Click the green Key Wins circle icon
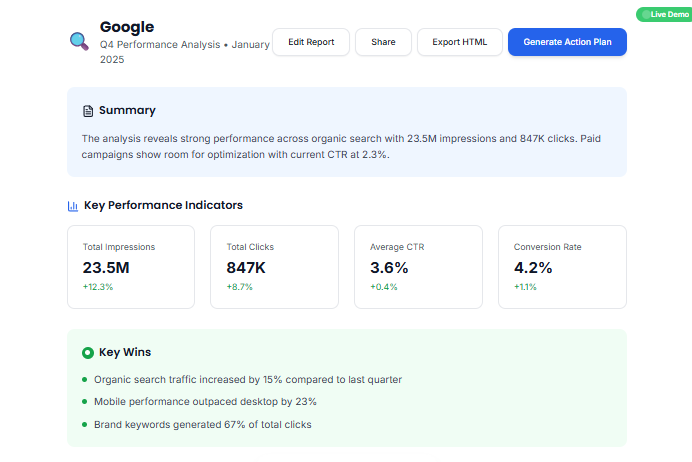Screen dimensions: 692x462 click(x=88, y=352)
